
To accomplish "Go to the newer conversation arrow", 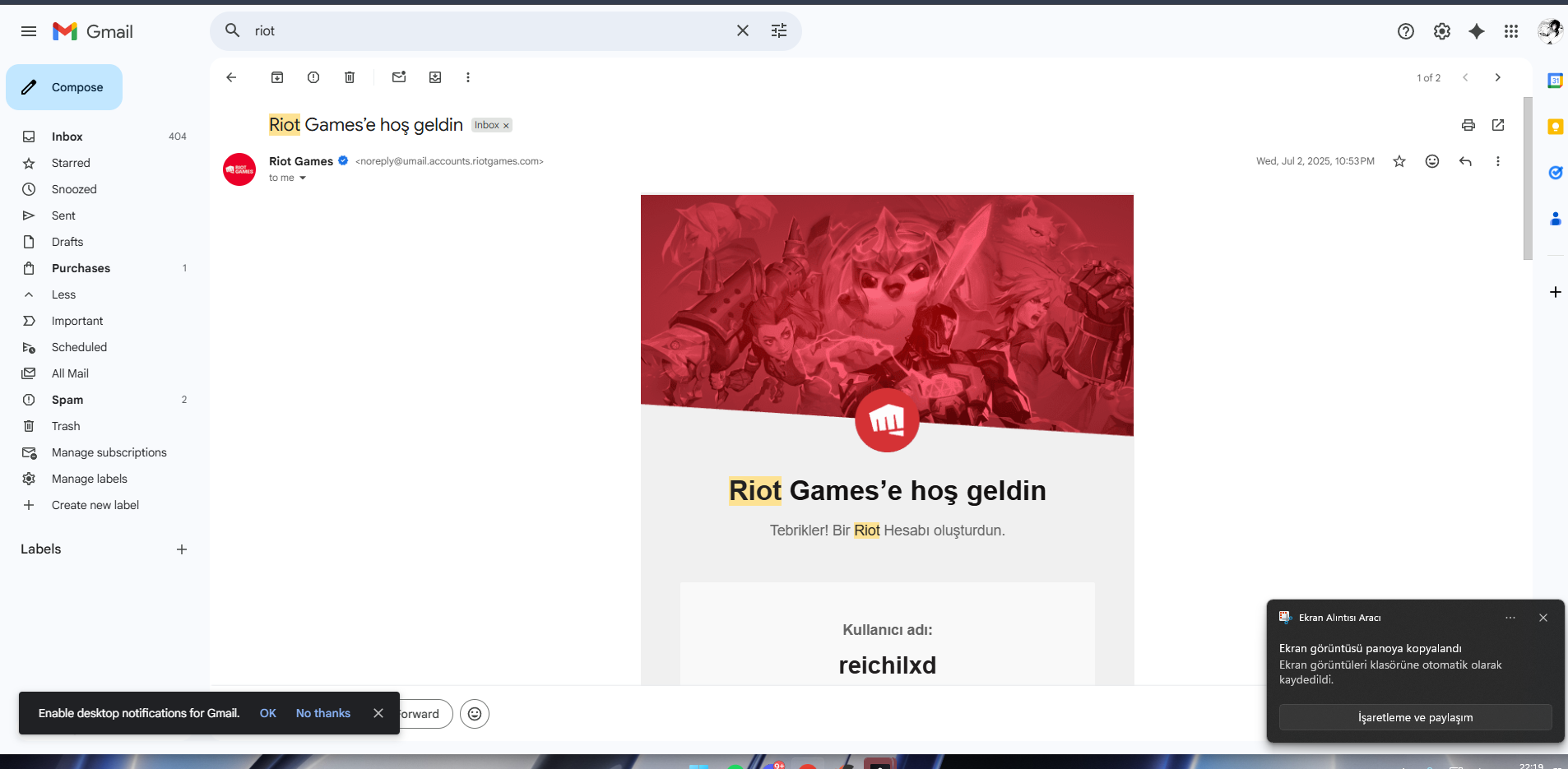I will [x=1465, y=77].
